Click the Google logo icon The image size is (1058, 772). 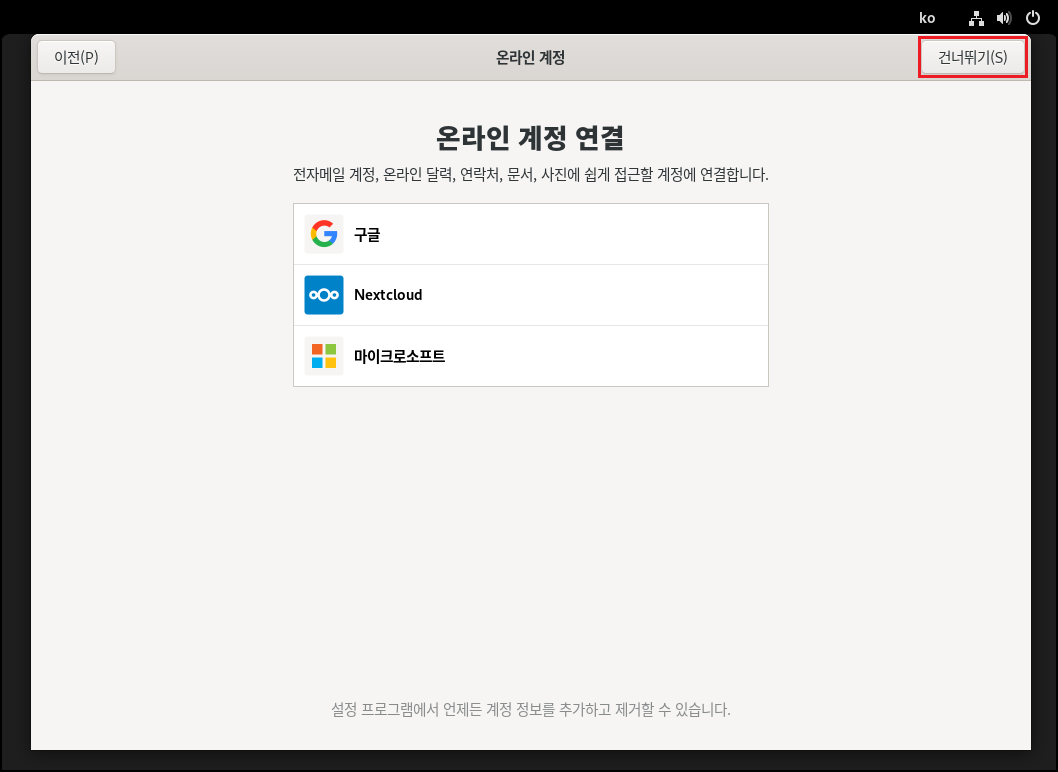(x=324, y=234)
